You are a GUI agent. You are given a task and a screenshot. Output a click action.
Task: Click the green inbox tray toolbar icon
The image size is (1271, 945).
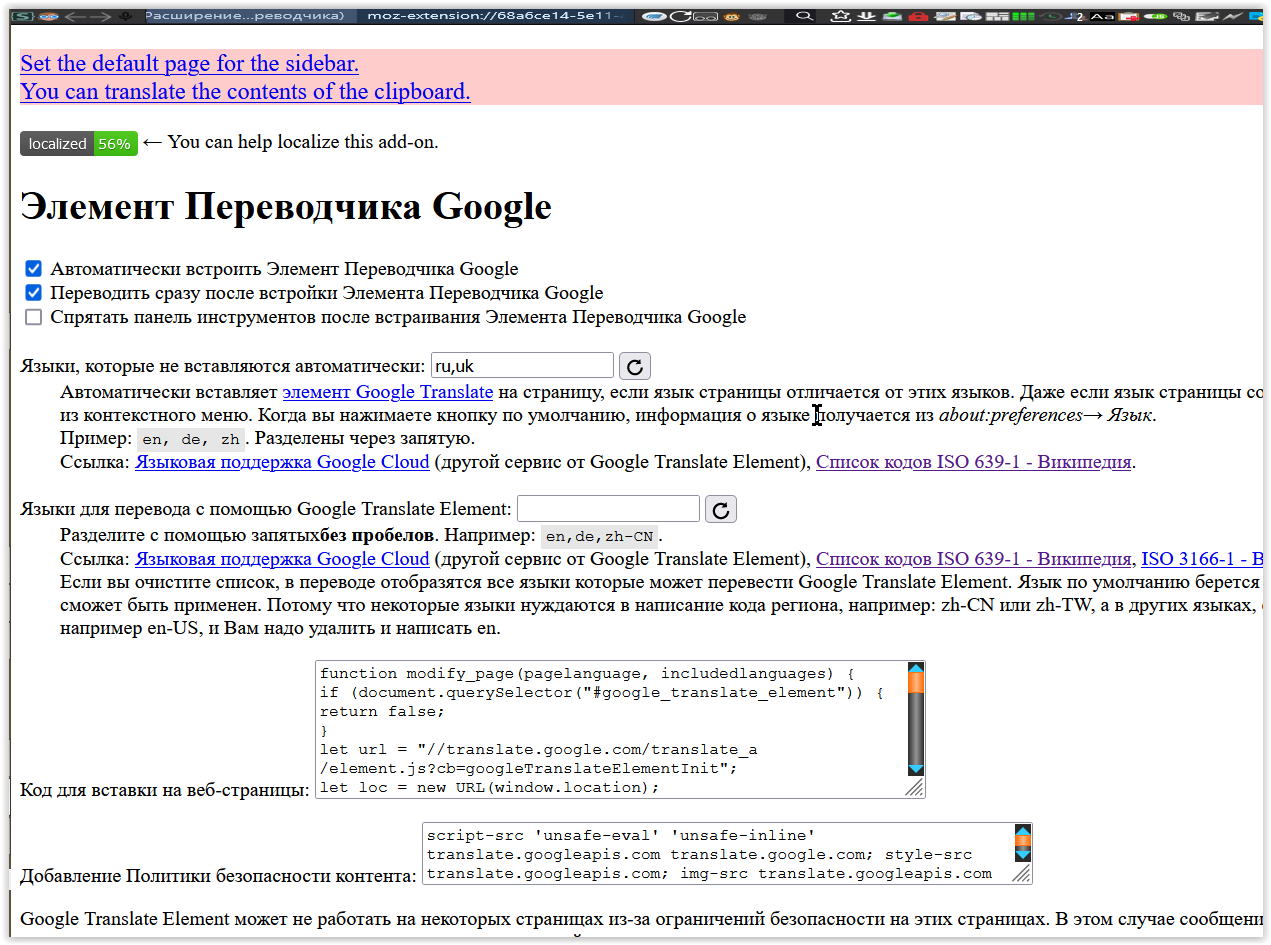point(892,16)
